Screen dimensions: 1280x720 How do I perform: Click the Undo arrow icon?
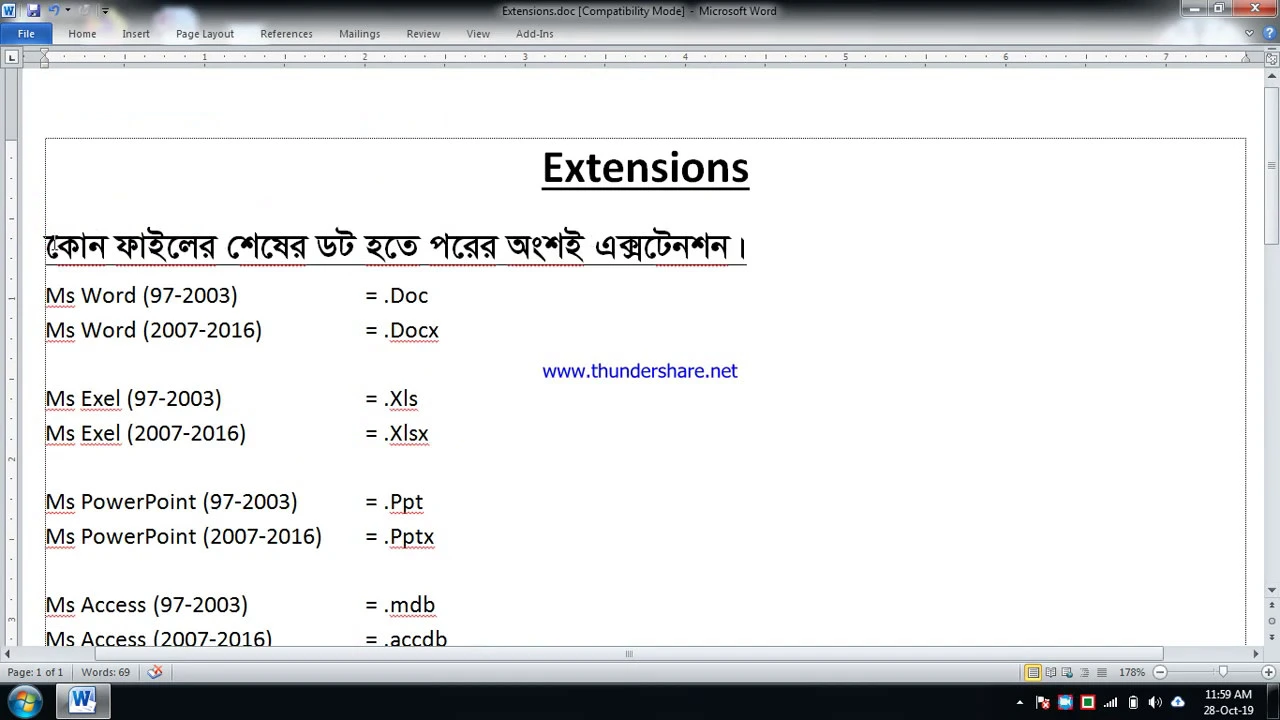(54, 10)
